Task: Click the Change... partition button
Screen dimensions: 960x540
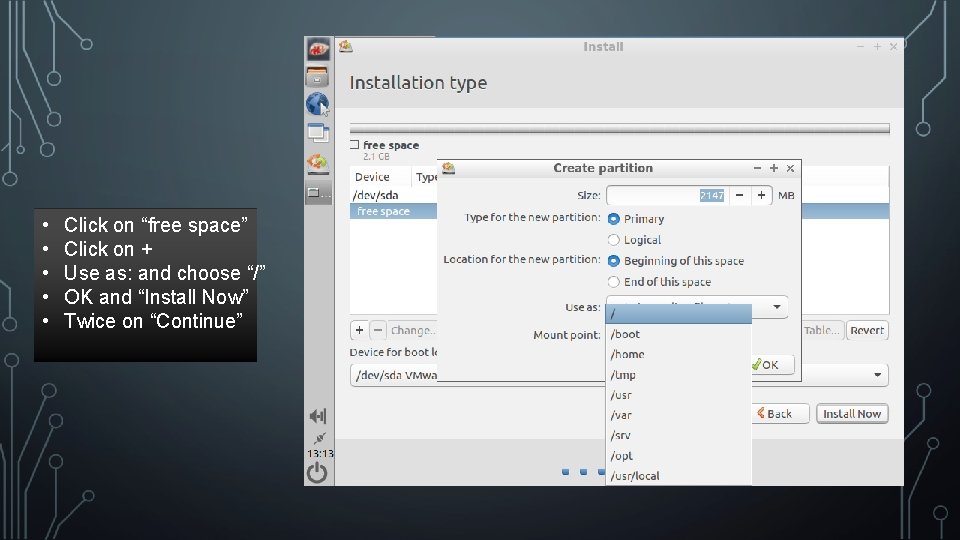Action: (413, 331)
